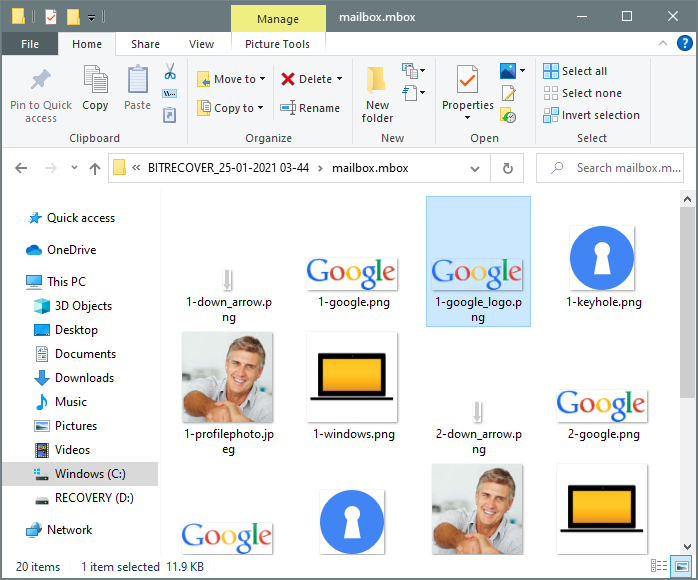The width and height of the screenshot is (698, 580).
Task: Switch to Large icons view in status bar
Action: coord(682,566)
